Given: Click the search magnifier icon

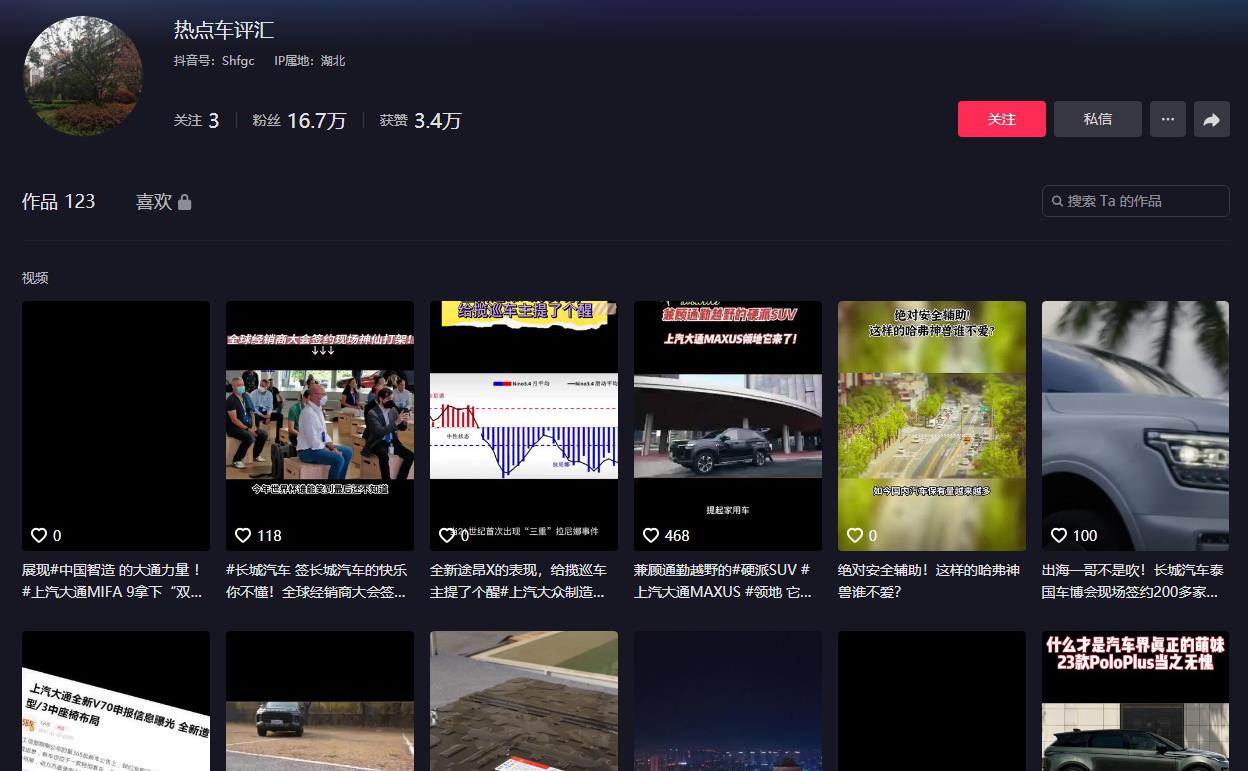Looking at the screenshot, I should 1057,201.
